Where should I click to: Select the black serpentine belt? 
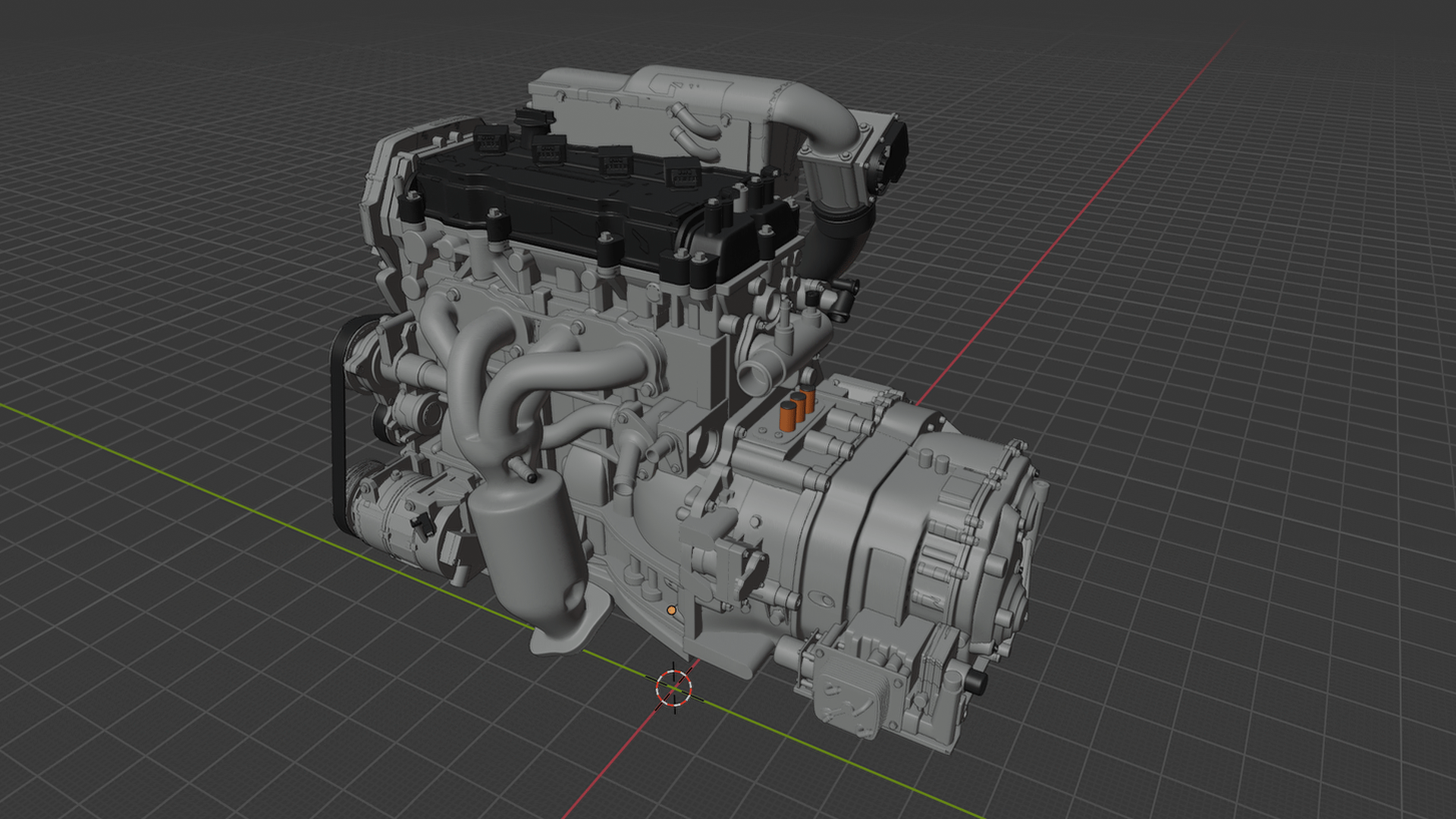340,425
